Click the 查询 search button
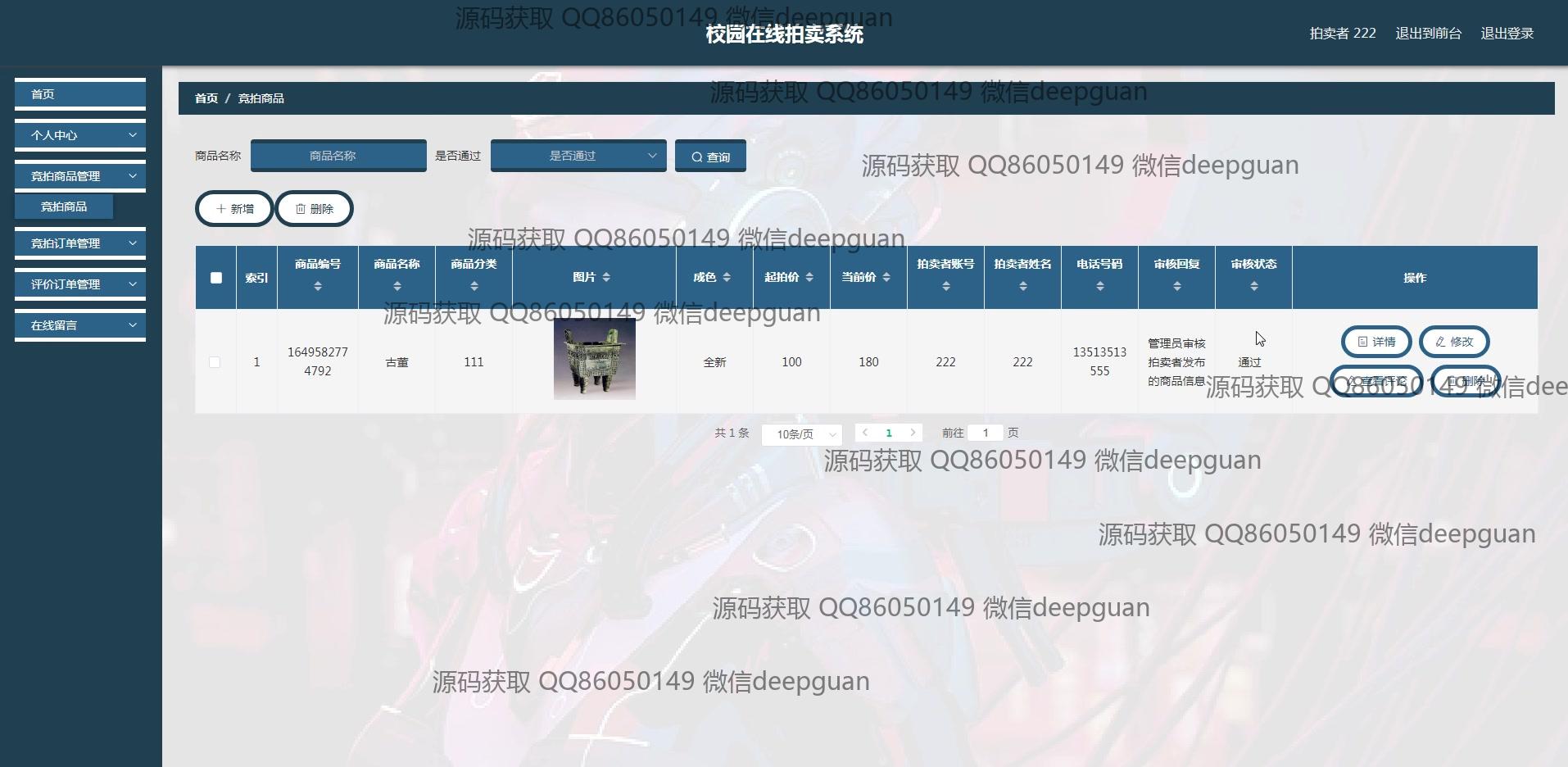The width and height of the screenshot is (1568, 767). point(710,157)
